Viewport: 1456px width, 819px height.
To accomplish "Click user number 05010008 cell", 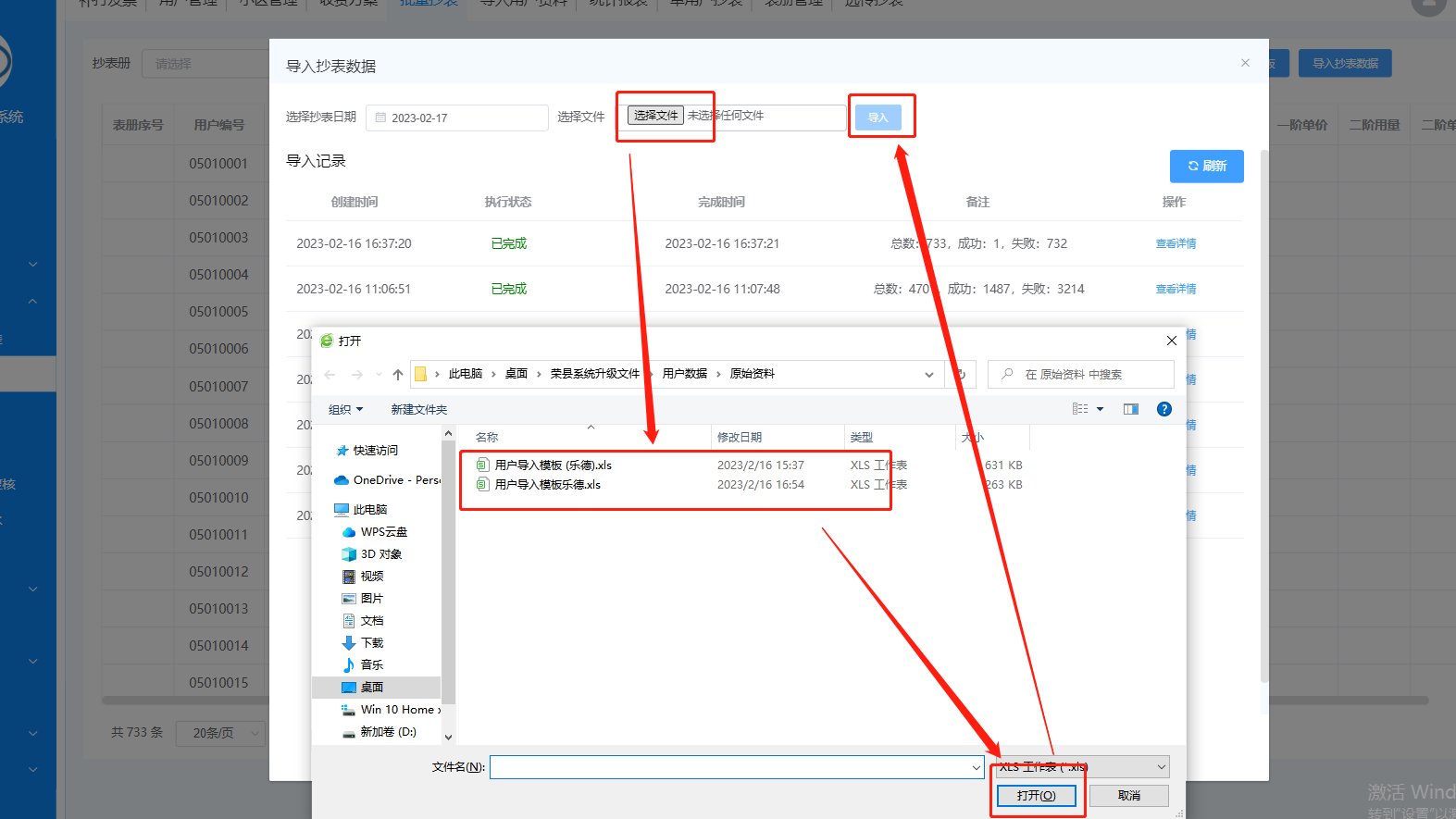I will click(x=218, y=424).
